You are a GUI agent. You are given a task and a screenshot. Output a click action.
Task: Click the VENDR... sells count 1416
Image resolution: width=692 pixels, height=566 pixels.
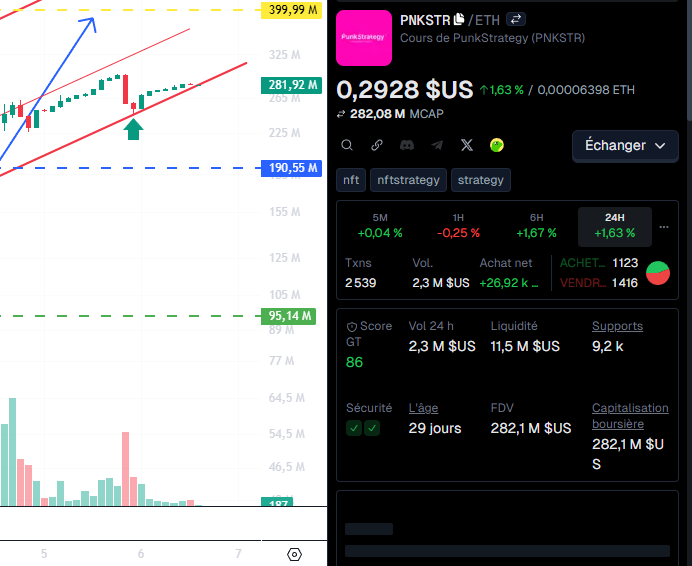(x=624, y=283)
